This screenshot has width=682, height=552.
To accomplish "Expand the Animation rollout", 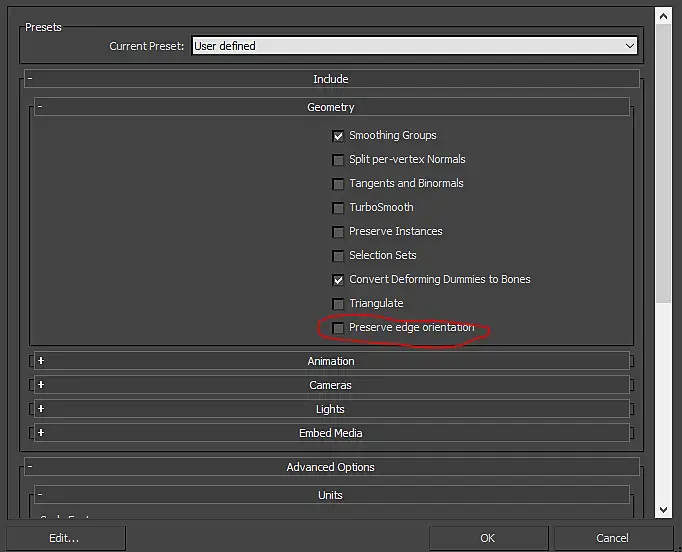I will point(332,361).
